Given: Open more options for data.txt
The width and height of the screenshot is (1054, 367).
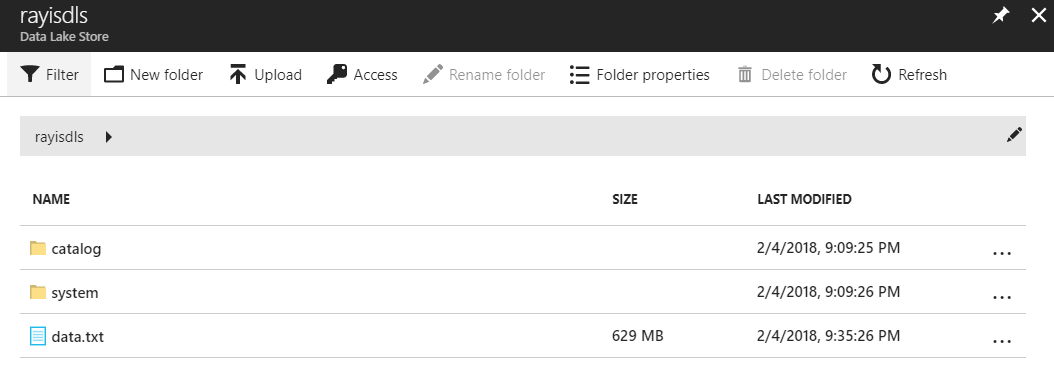Looking at the screenshot, I should click(x=1002, y=341).
